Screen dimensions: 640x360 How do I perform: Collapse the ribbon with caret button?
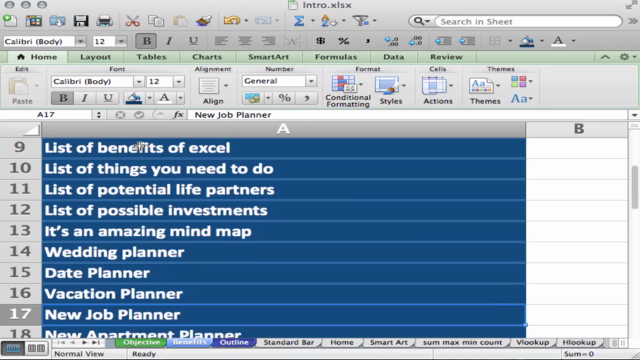point(605,57)
